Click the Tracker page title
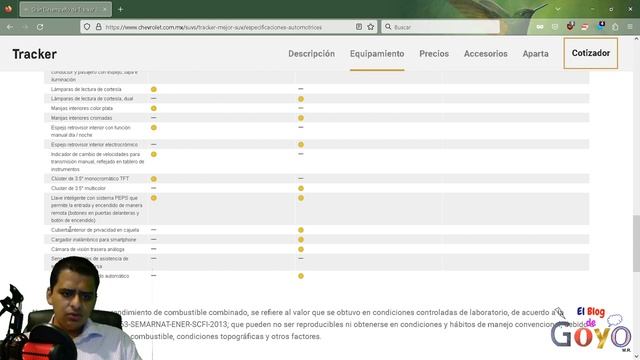 click(x=34, y=54)
